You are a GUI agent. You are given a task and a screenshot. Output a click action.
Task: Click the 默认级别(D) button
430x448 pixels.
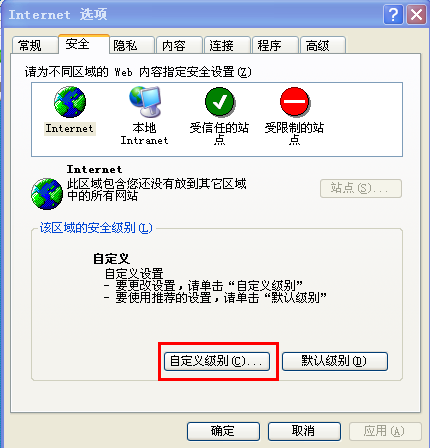335,361
